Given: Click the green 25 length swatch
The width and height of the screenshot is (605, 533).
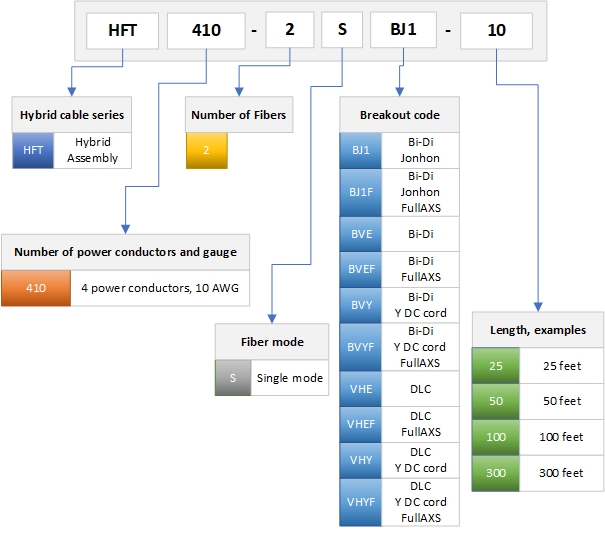Looking at the screenshot, I should tap(496, 366).
